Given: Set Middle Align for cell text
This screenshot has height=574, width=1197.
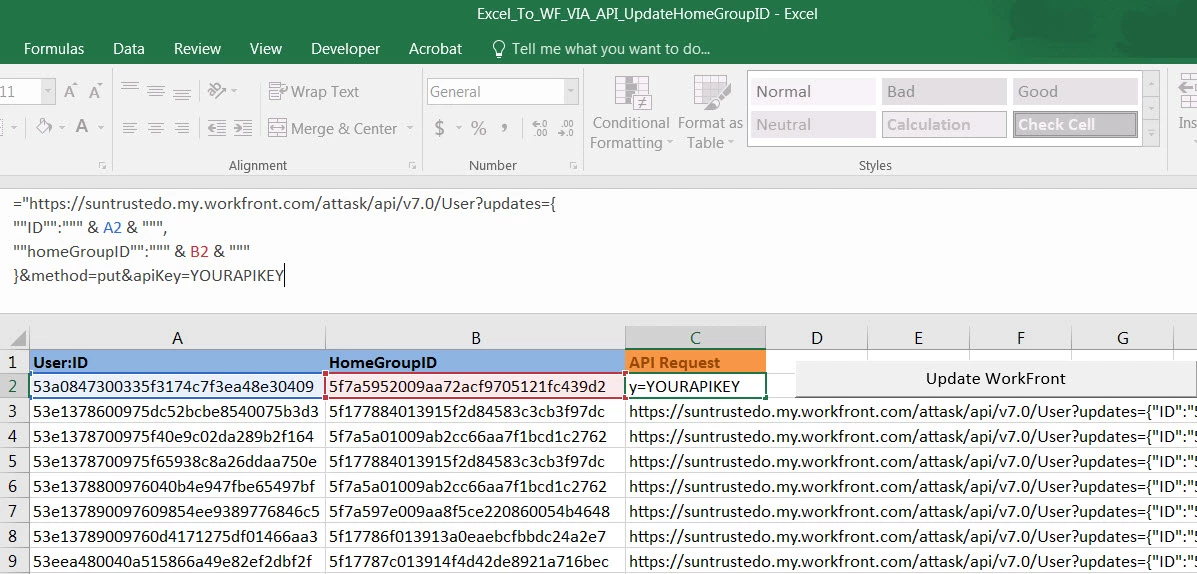Looking at the screenshot, I should [x=156, y=91].
